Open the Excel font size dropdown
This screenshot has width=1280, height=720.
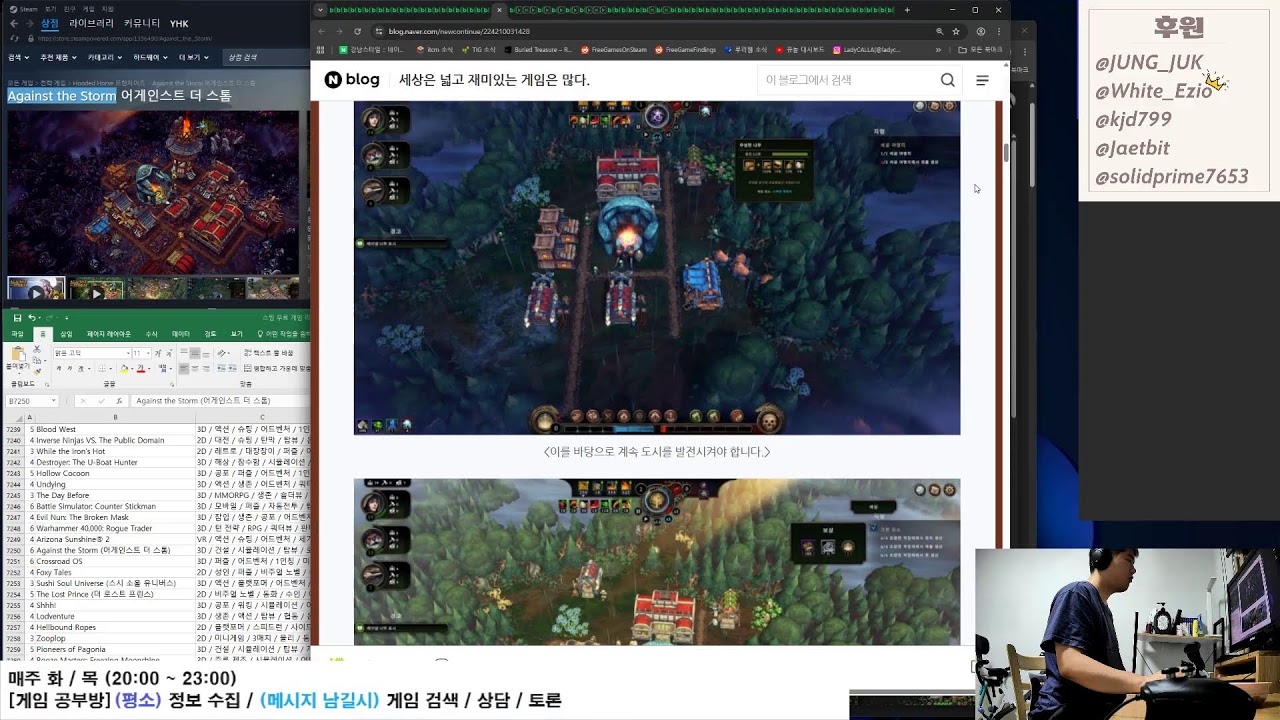148,353
